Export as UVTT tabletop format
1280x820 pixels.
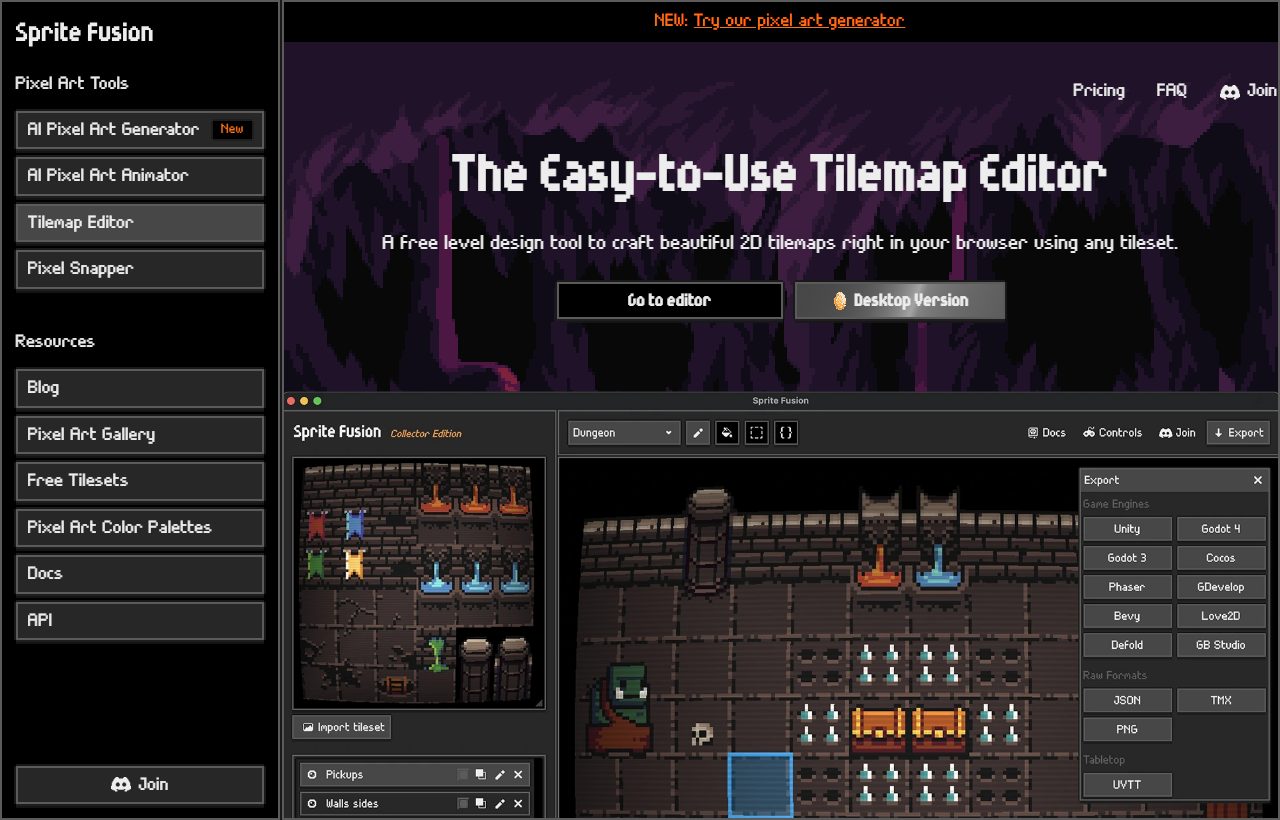click(1127, 785)
